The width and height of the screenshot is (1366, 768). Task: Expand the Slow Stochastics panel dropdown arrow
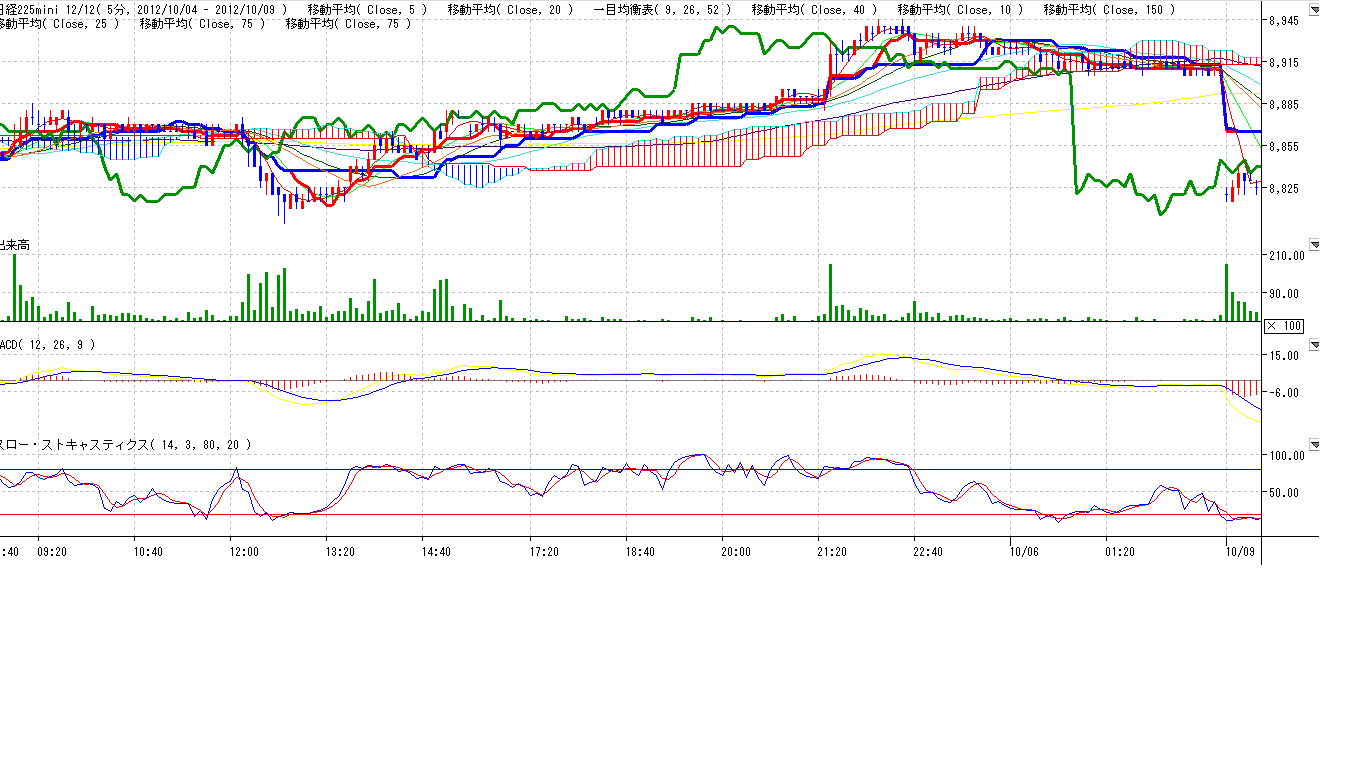(1314, 444)
